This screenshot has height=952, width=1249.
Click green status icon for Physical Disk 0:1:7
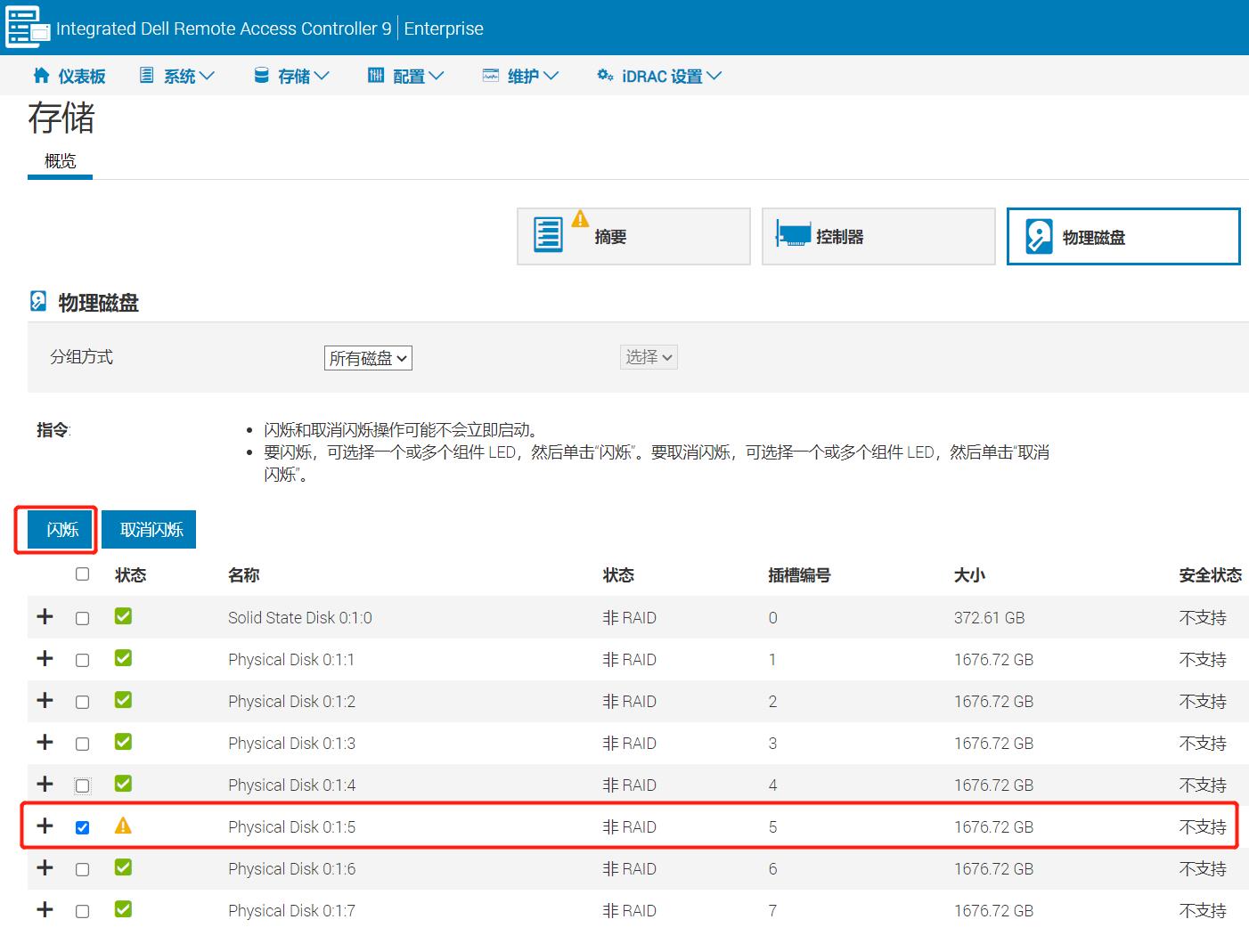pyautogui.click(x=123, y=909)
